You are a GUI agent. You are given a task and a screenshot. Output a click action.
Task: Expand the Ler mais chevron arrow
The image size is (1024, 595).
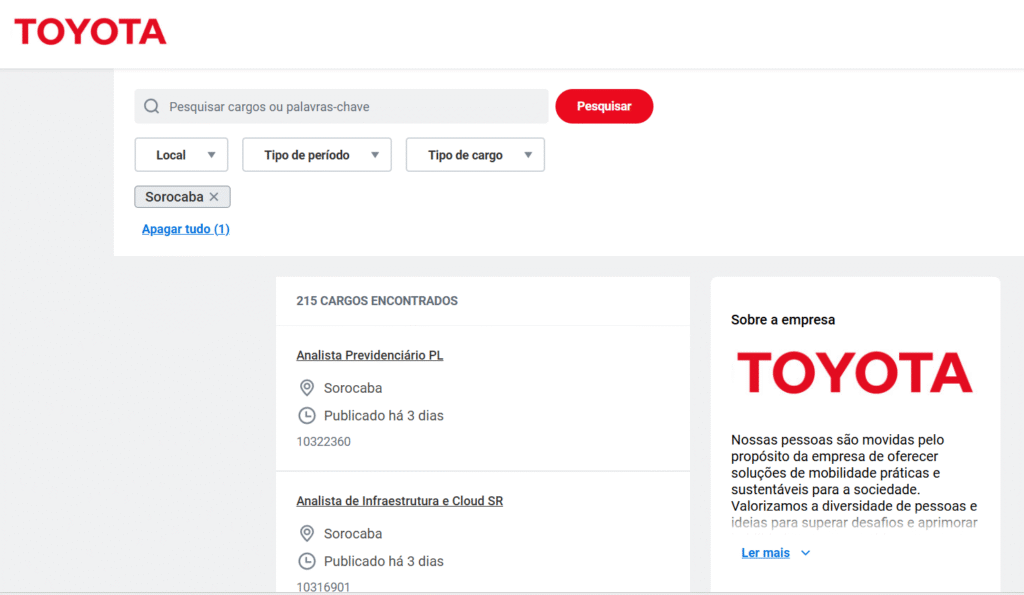pyautogui.click(x=806, y=553)
